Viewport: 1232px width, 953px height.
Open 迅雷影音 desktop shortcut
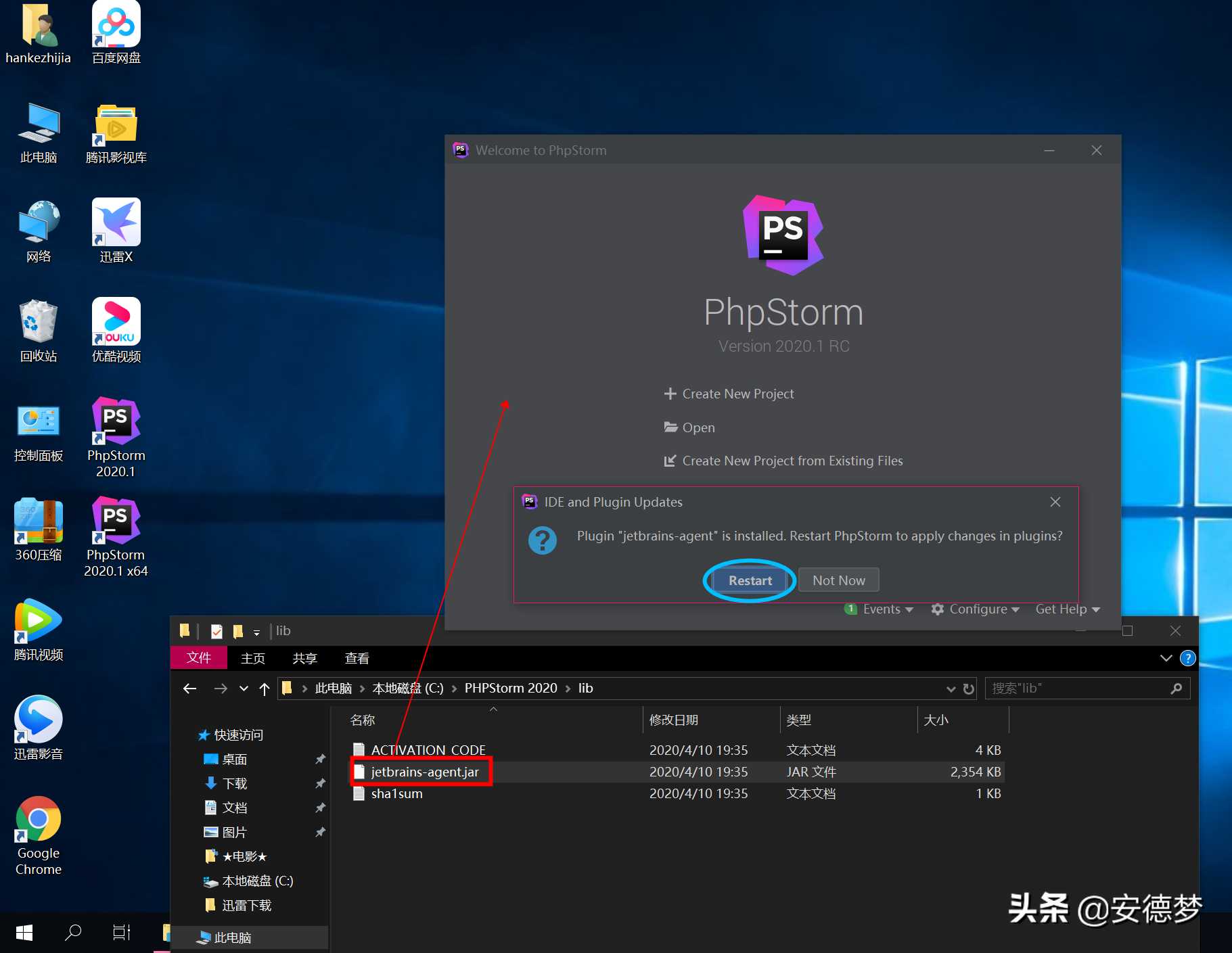pos(39,729)
